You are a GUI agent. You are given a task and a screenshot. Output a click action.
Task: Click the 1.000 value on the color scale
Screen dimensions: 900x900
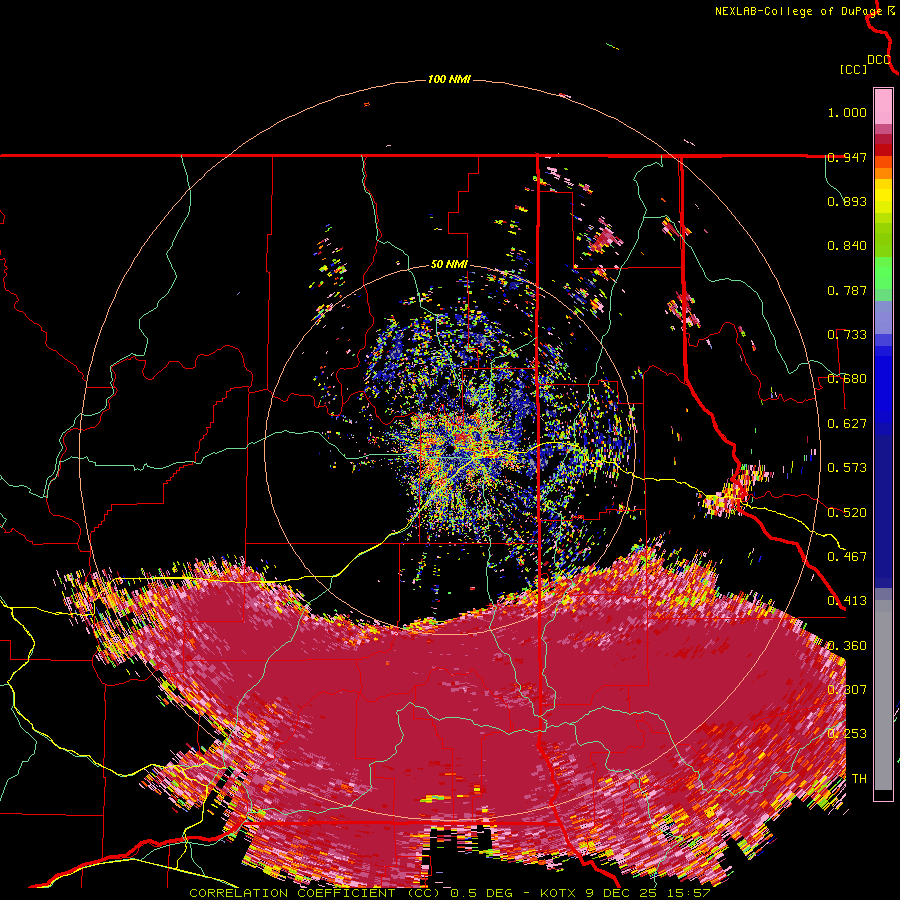click(847, 112)
